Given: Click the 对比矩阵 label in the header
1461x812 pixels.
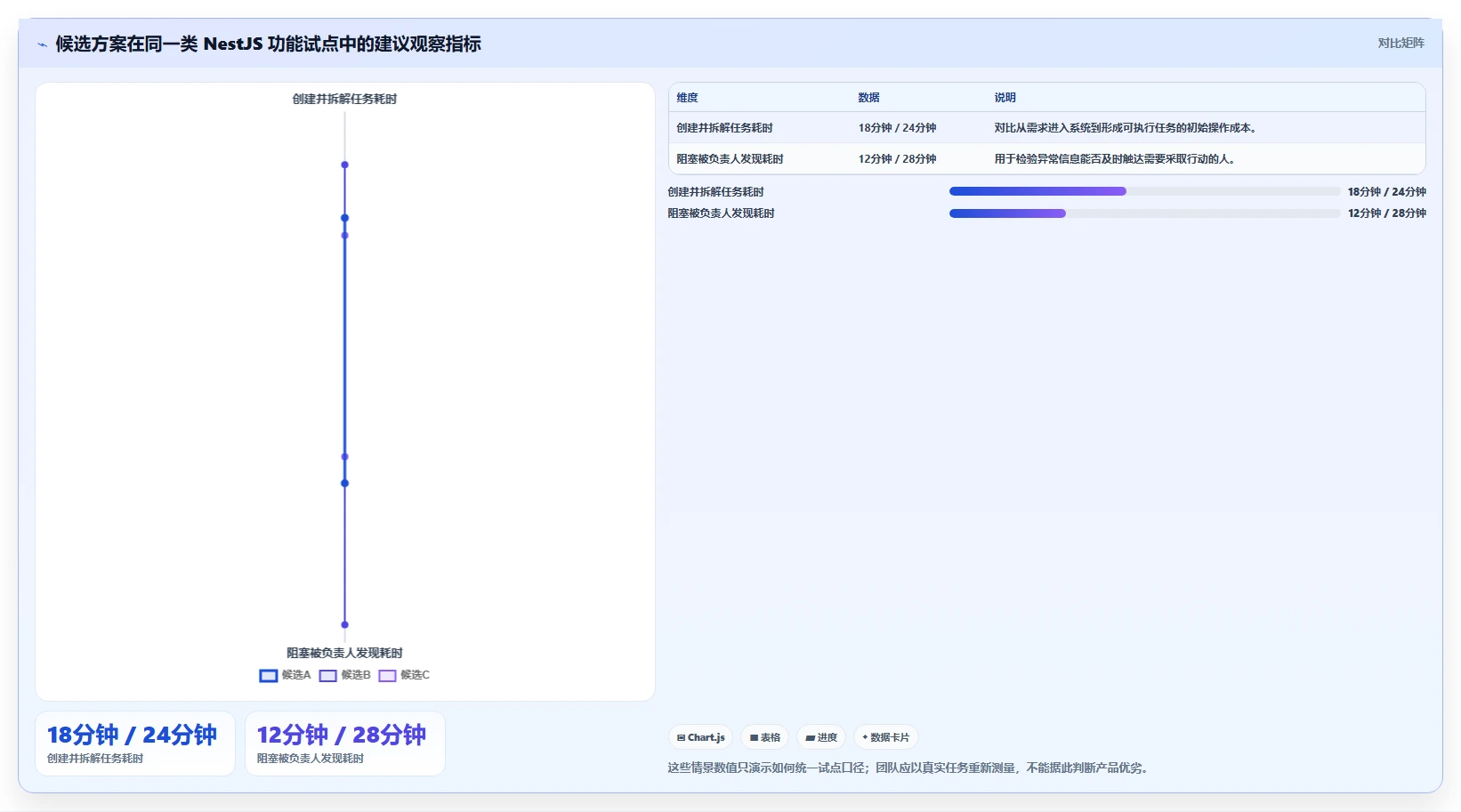Looking at the screenshot, I should tap(1400, 43).
